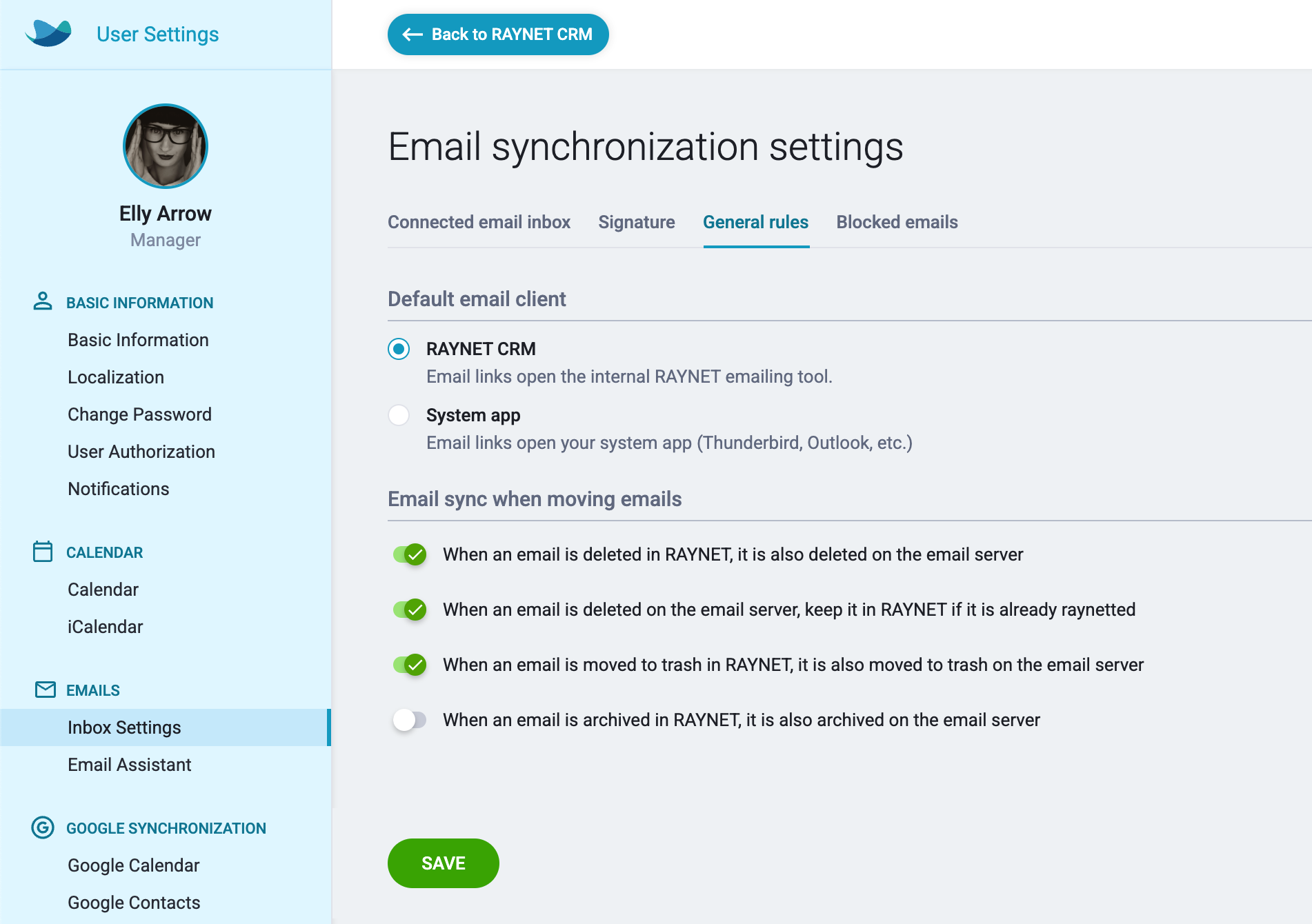Click the Google Synchronization G icon

coord(43,827)
